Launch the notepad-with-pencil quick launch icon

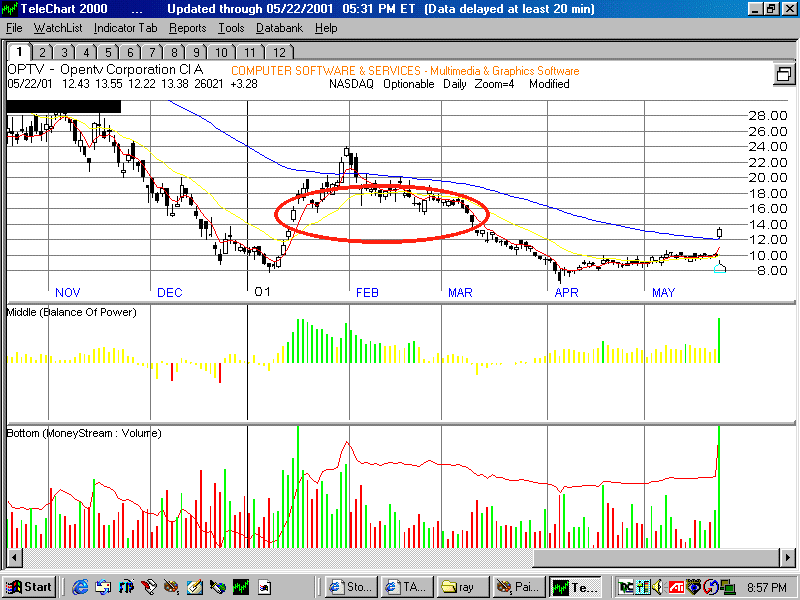(194, 587)
